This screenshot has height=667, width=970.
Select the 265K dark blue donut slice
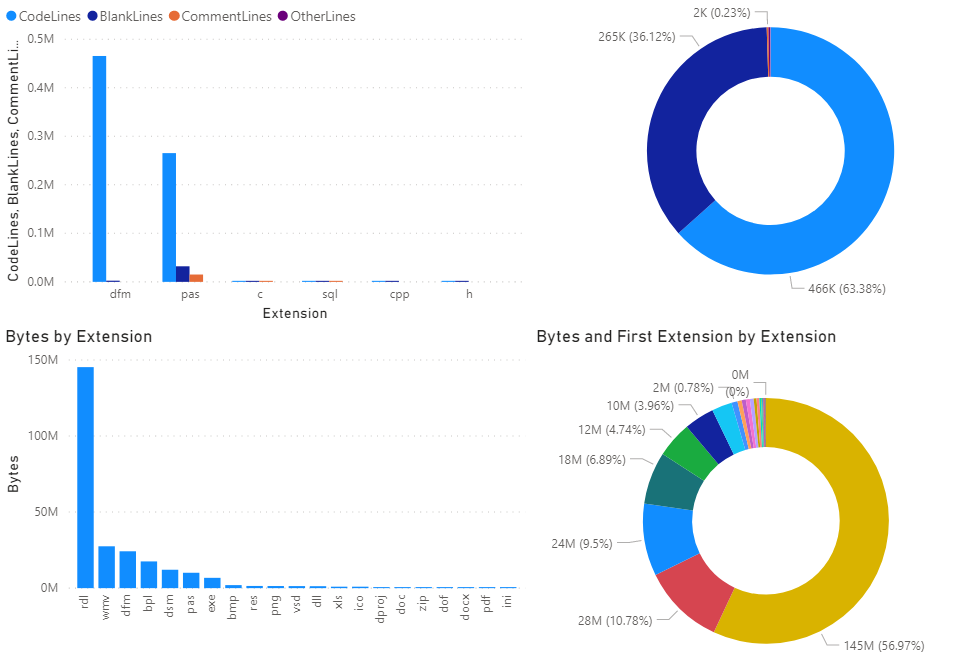tap(677, 118)
